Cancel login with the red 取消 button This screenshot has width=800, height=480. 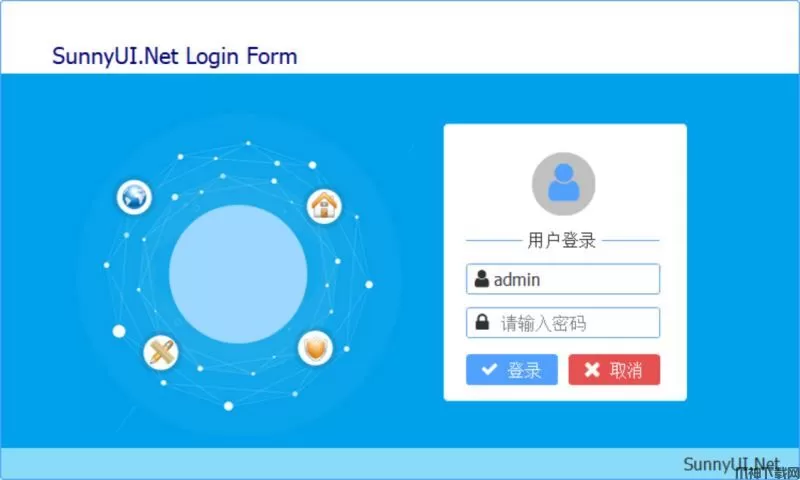click(614, 369)
